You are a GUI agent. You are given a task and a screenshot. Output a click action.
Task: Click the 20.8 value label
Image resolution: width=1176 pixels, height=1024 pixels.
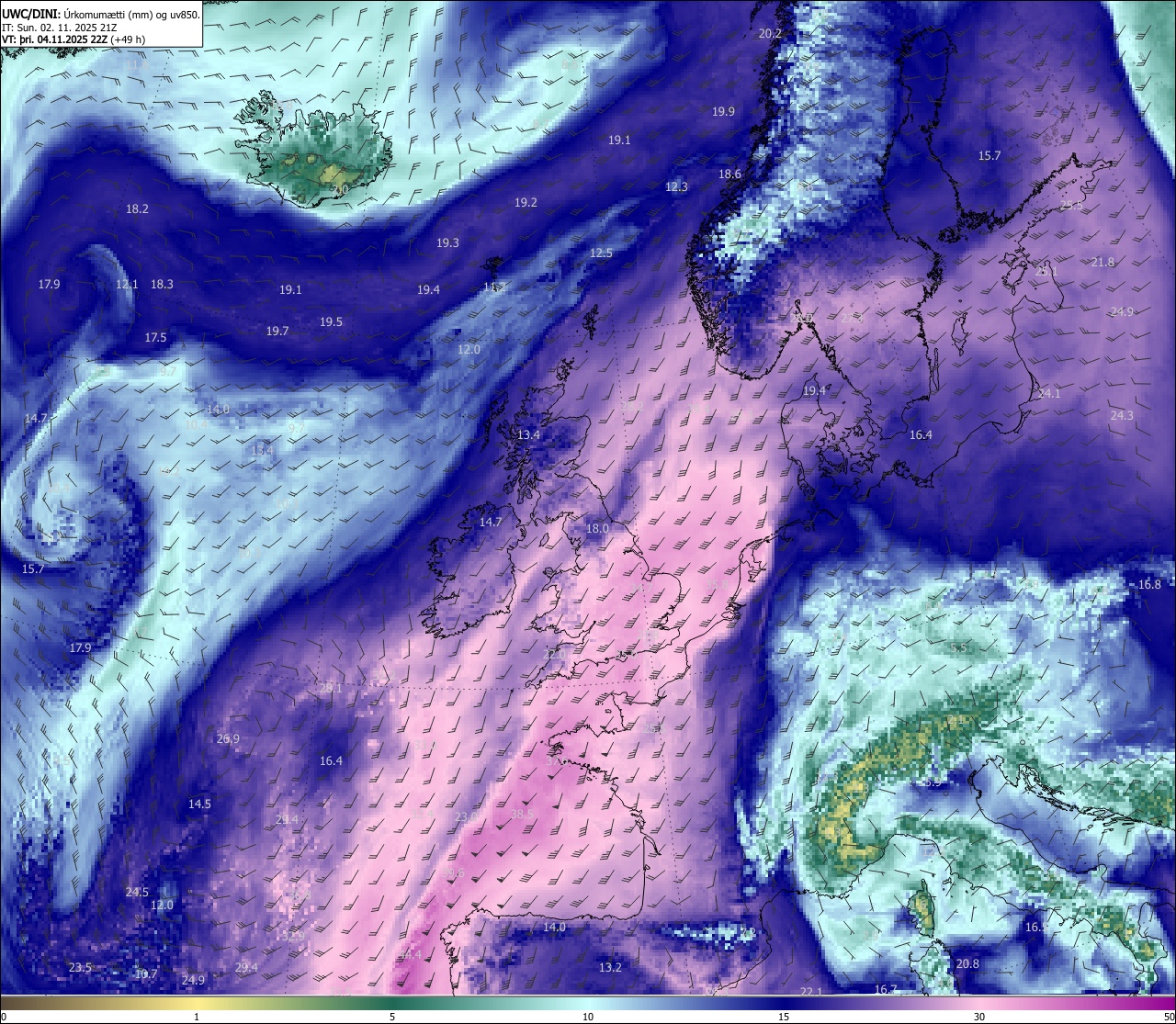coord(967,963)
